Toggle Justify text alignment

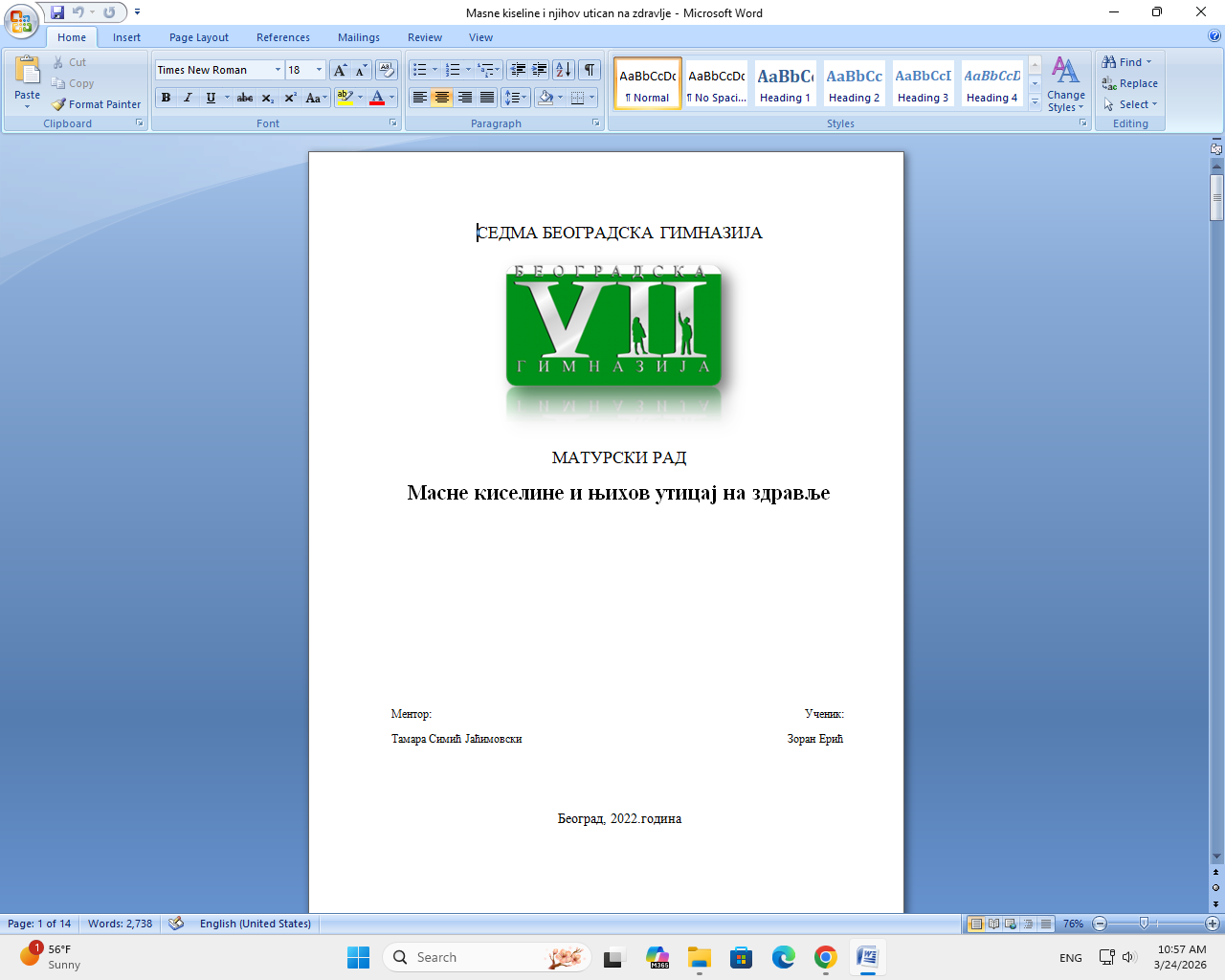tap(487, 98)
